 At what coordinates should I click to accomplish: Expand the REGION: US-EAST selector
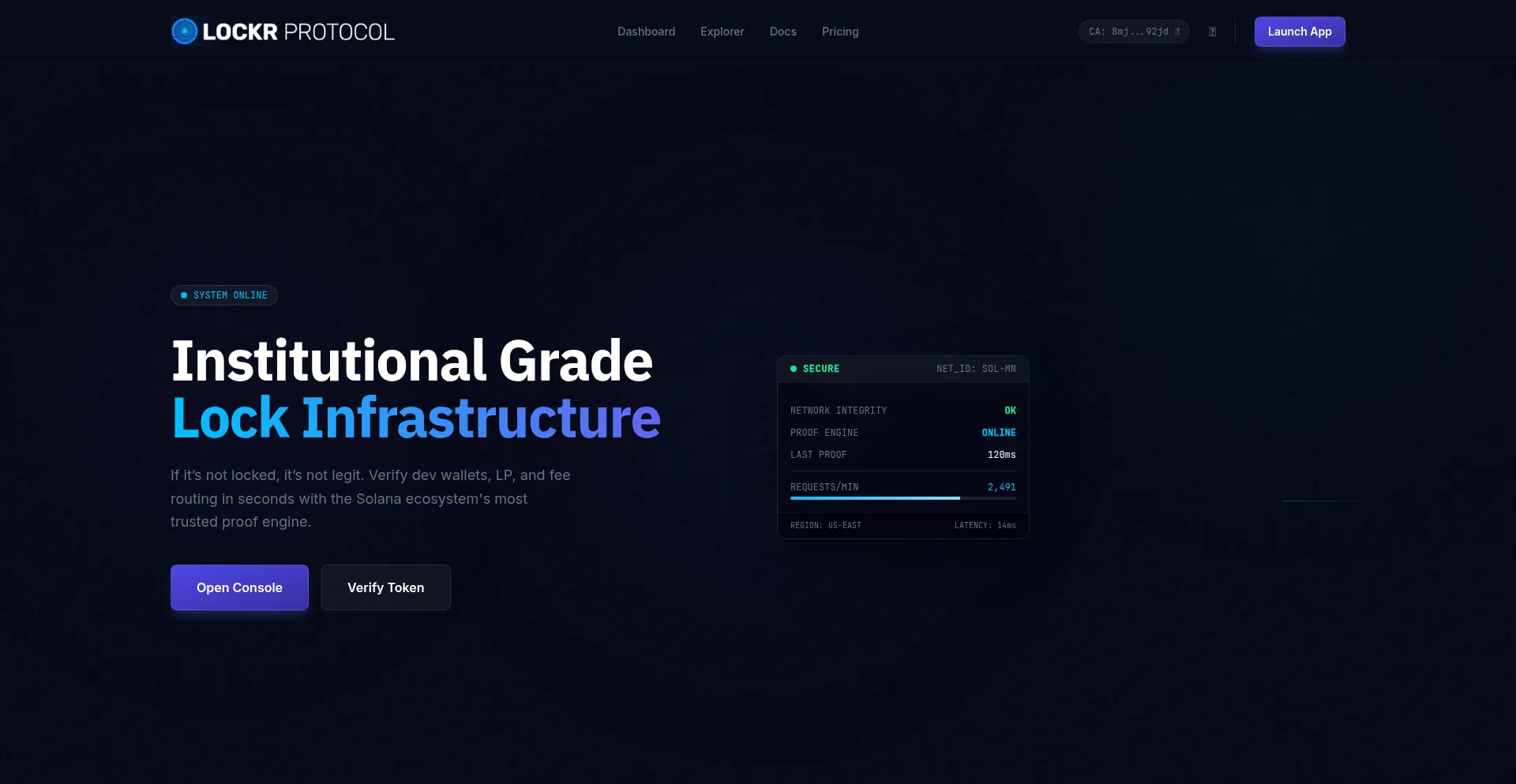826,525
